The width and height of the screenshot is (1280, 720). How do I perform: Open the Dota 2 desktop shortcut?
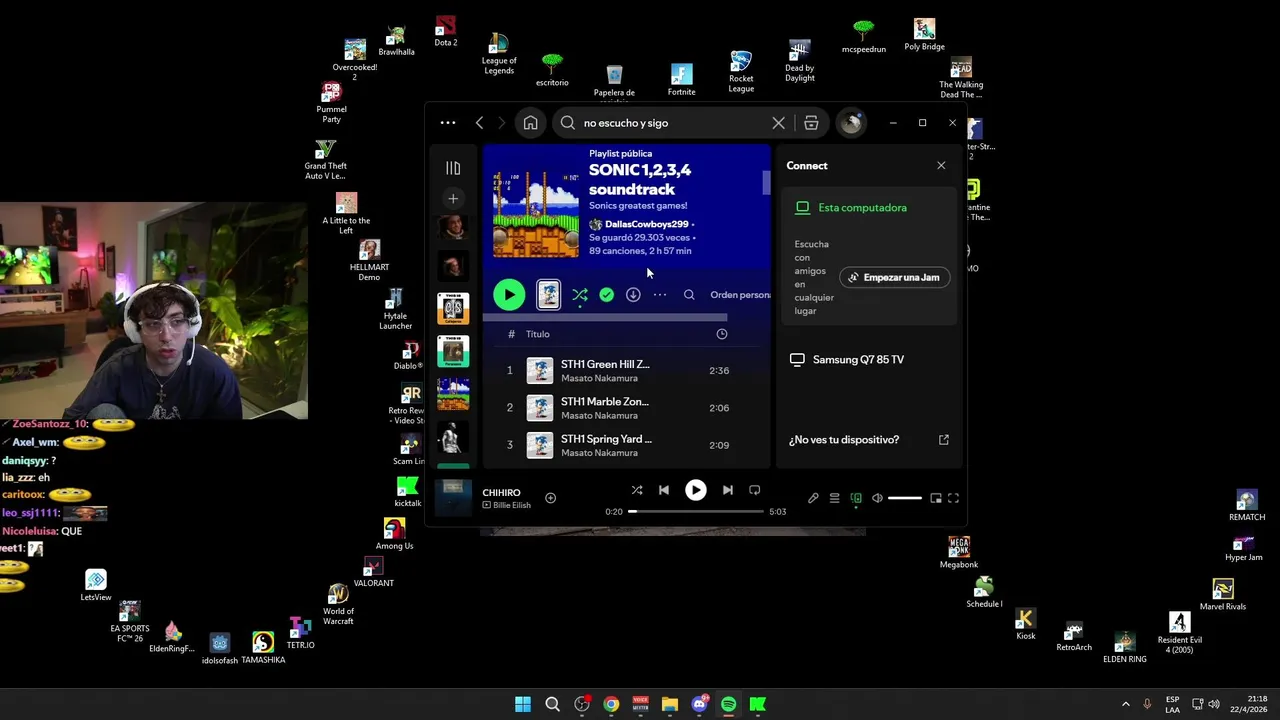446,31
